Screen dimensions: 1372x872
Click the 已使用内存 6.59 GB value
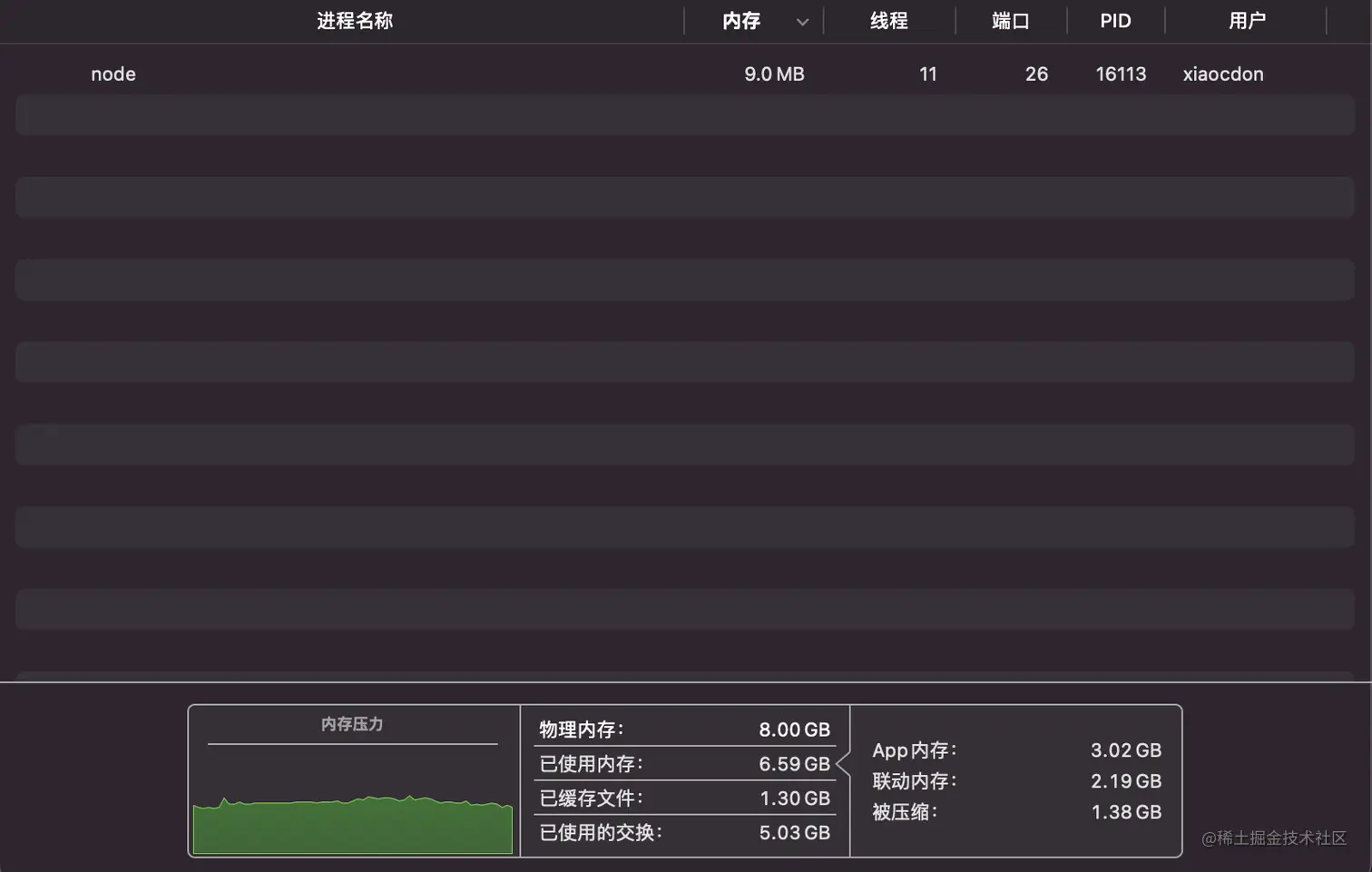[x=684, y=763]
